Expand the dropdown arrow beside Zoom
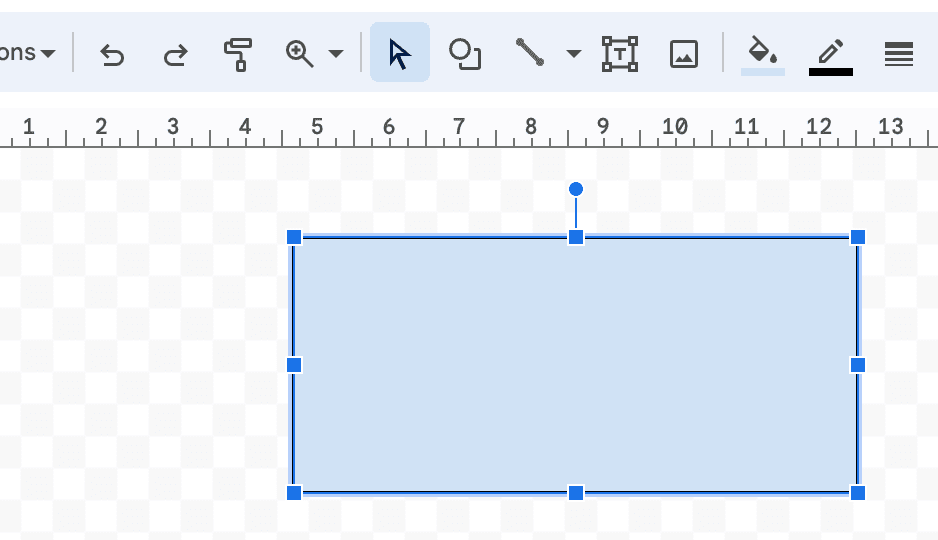Image resolution: width=938 pixels, height=540 pixels. click(x=336, y=54)
